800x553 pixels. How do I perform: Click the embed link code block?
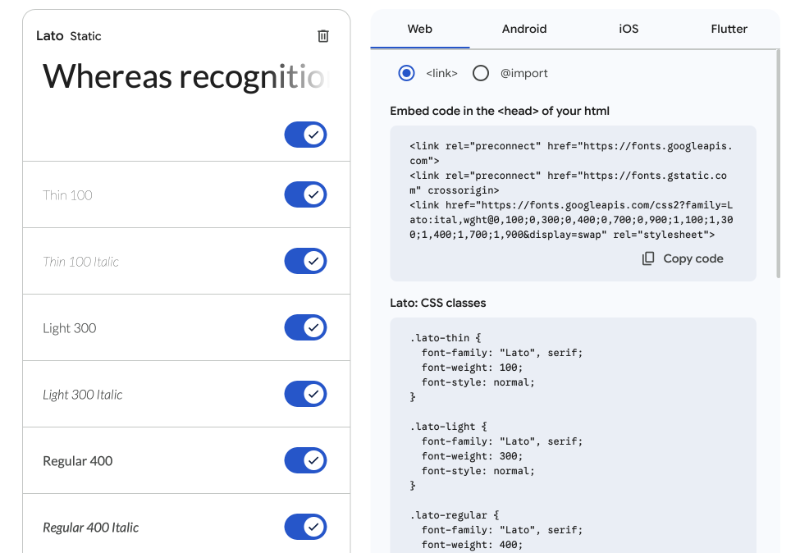click(x=573, y=203)
